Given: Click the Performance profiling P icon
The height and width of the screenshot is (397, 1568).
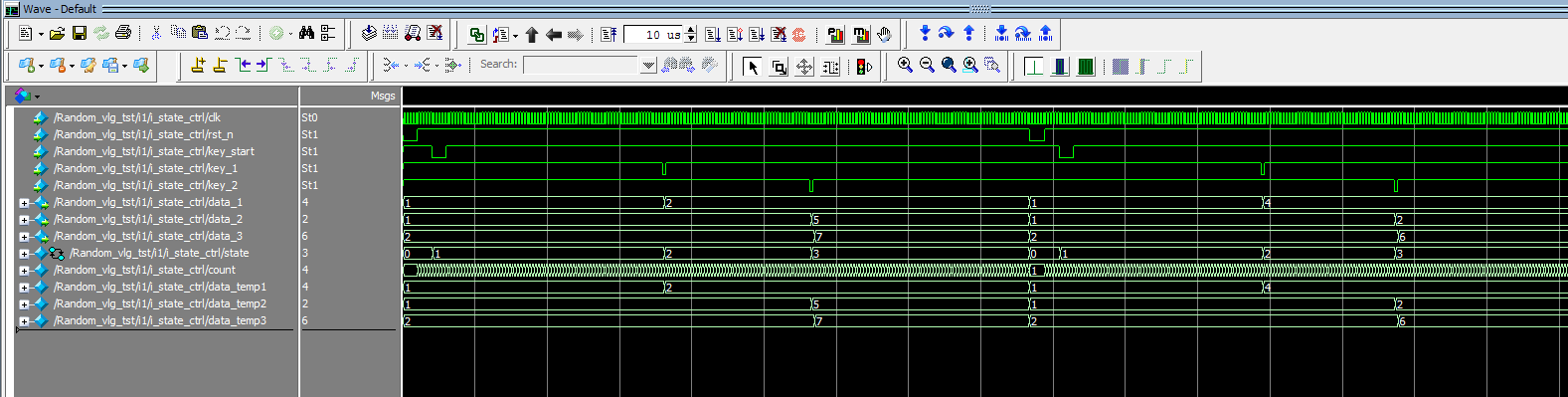Looking at the screenshot, I should pyautogui.click(x=835, y=35).
